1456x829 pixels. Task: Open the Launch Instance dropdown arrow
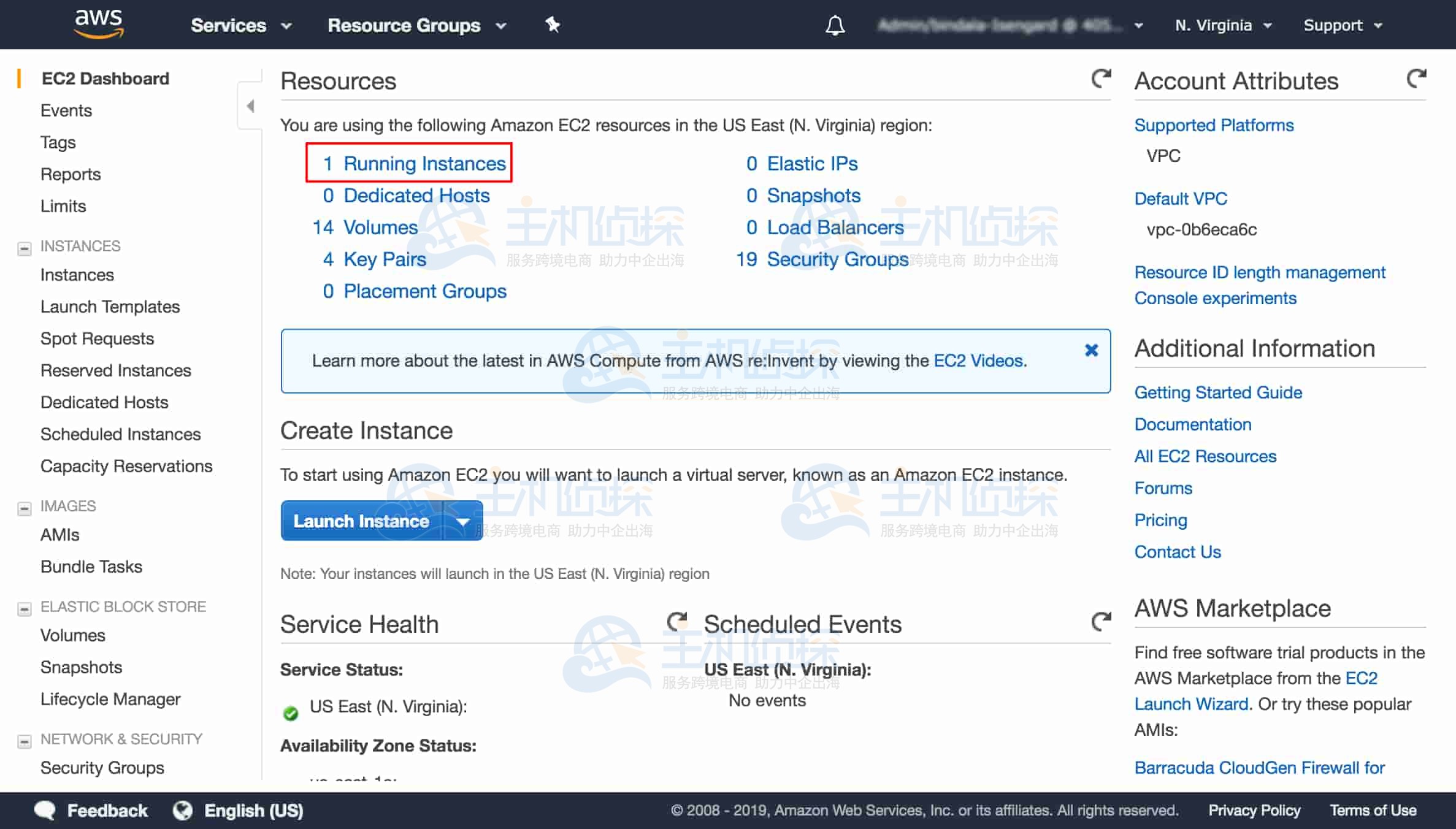(x=463, y=521)
